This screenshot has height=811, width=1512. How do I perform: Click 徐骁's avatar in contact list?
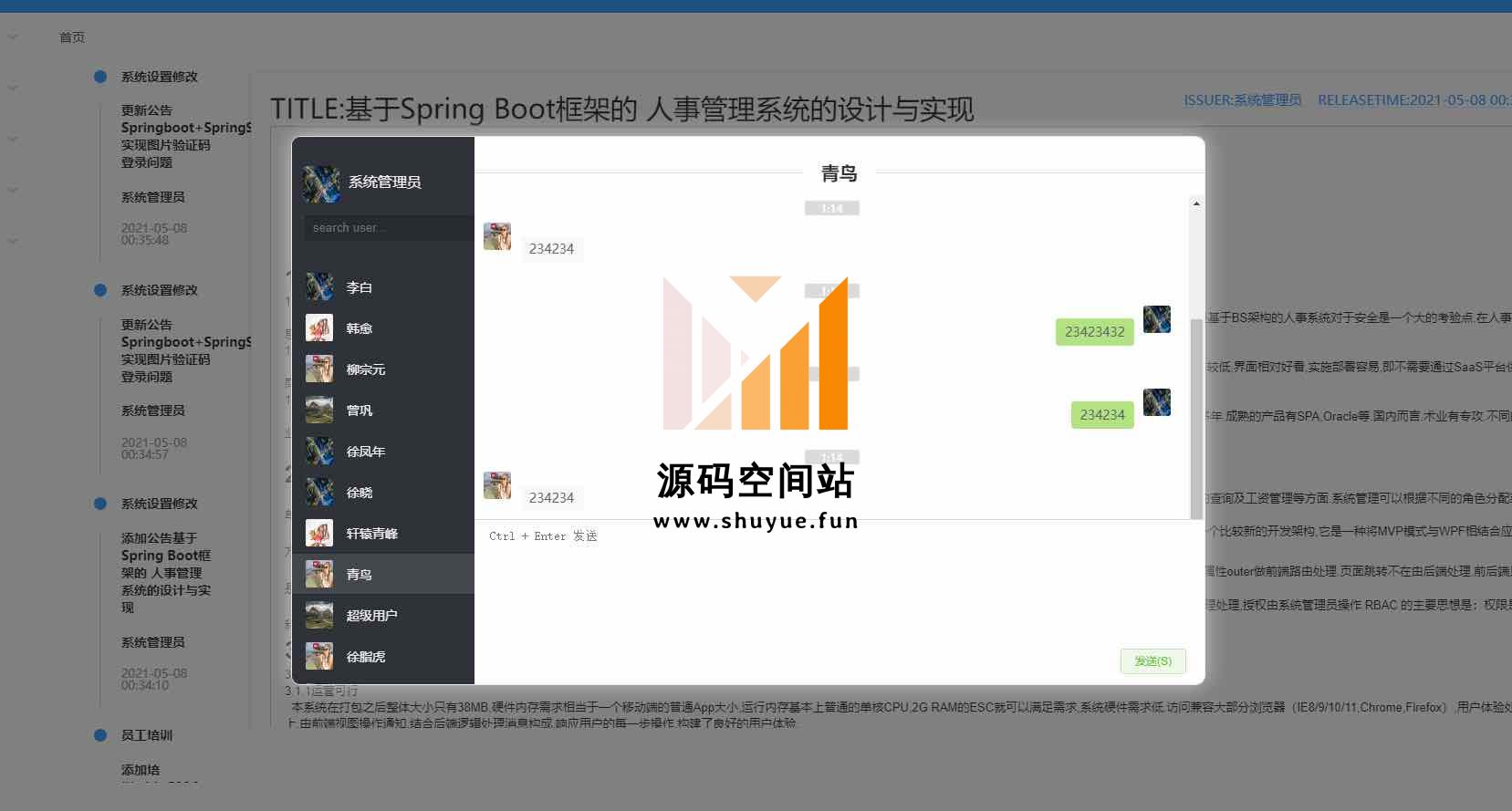click(x=319, y=492)
